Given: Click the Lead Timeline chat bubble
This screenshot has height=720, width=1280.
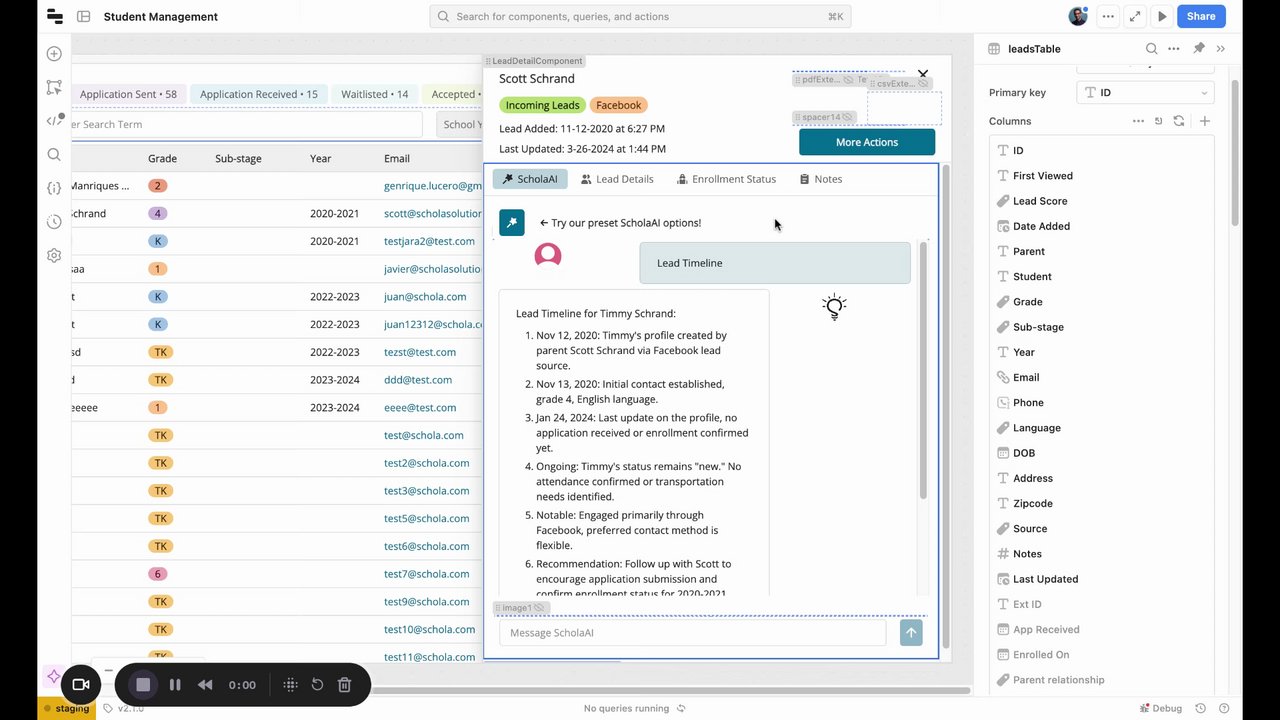Looking at the screenshot, I should [775, 263].
